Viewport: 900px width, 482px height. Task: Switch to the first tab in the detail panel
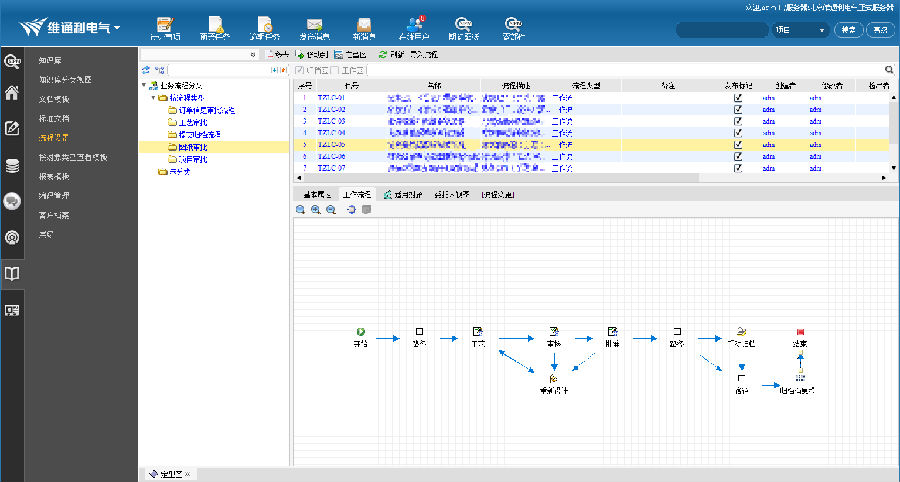(x=316, y=194)
